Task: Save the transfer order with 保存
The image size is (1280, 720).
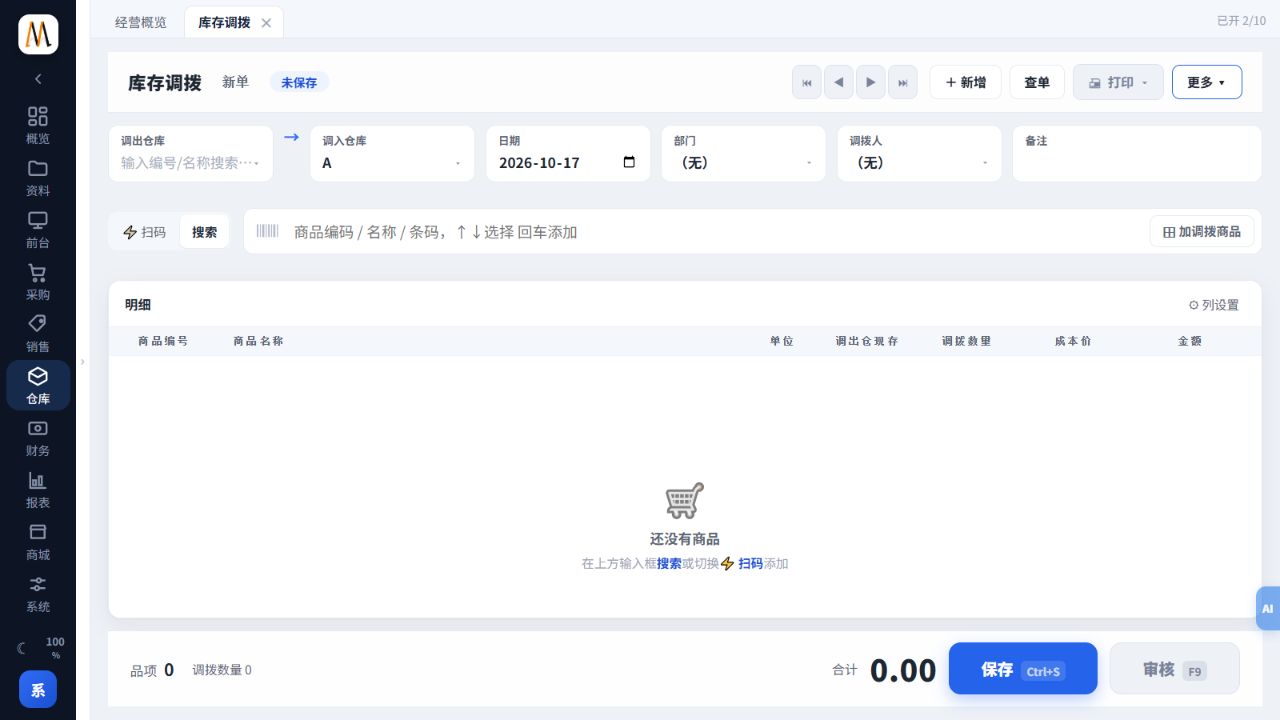Action: [x=1023, y=669]
